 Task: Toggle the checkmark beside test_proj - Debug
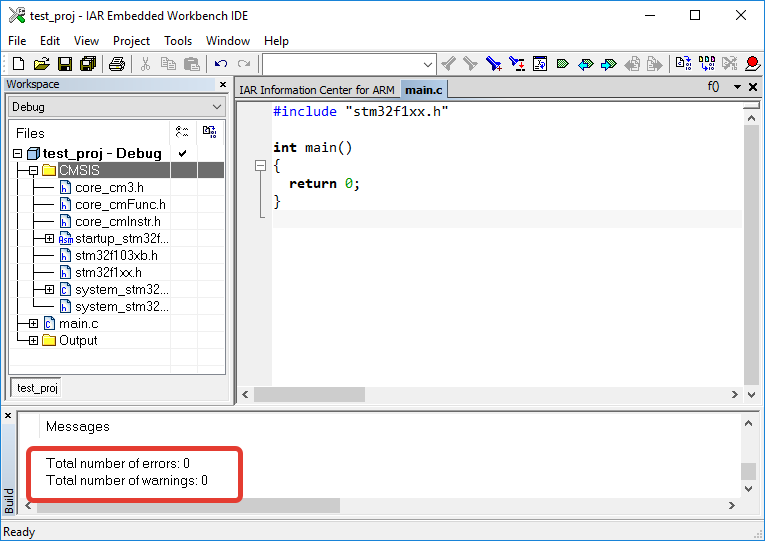click(x=182, y=153)
